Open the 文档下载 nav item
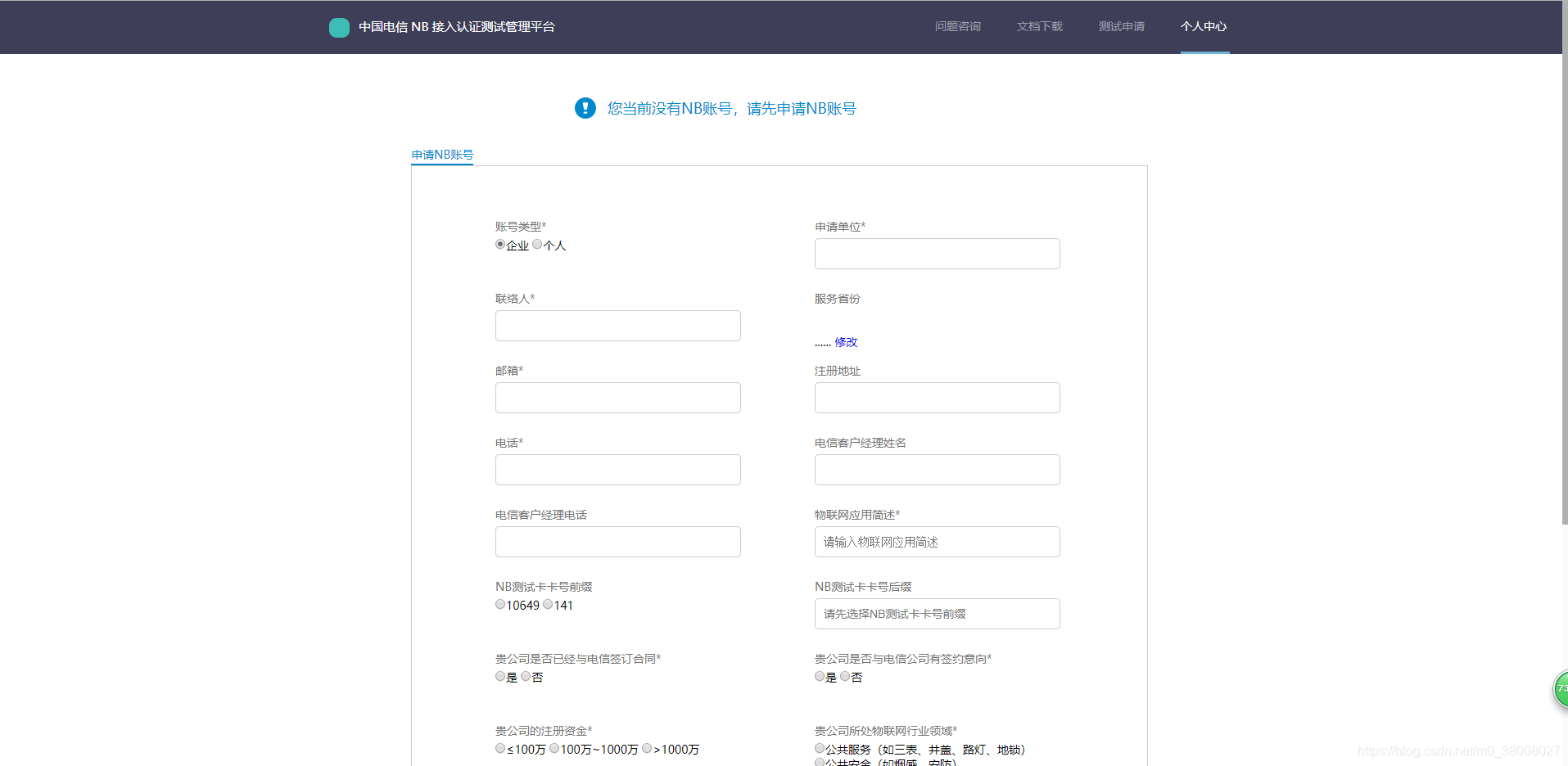This screenshot has height=766, width=1568. [x=1040, y=27]
